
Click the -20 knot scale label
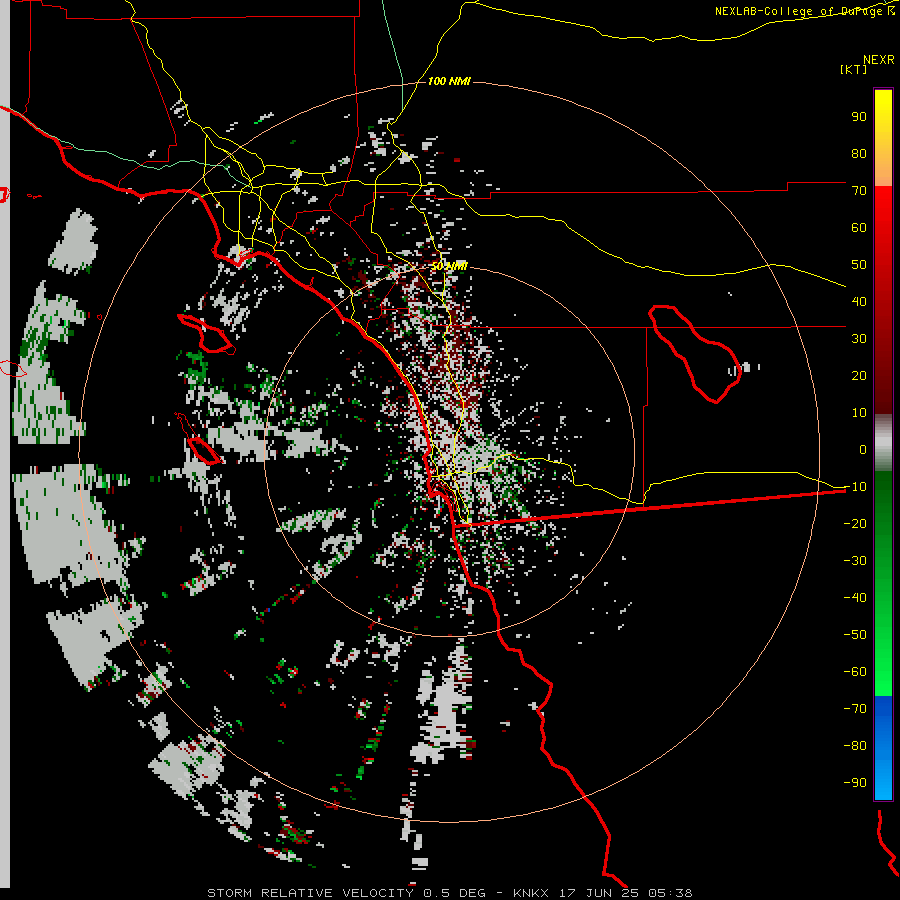click(x=855, y=524)
